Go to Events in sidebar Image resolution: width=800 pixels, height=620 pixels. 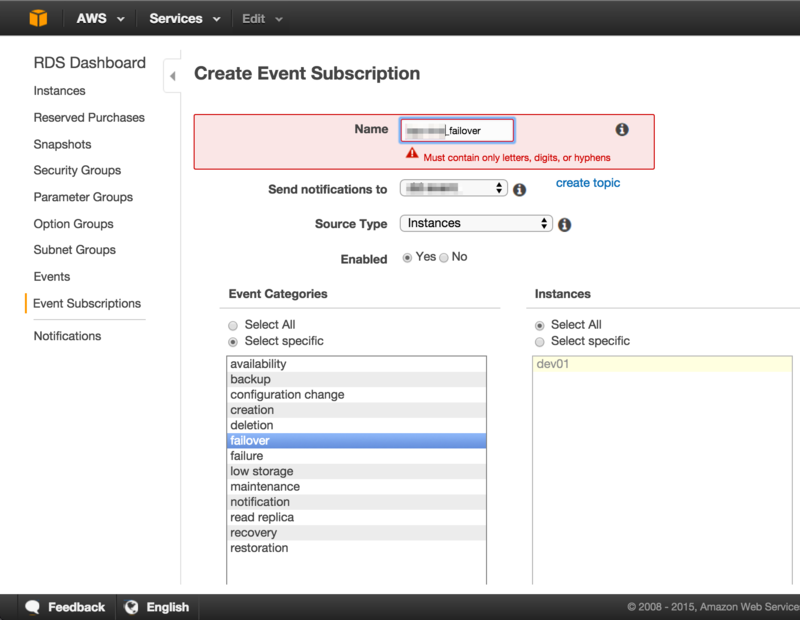(x=52, y=277)
